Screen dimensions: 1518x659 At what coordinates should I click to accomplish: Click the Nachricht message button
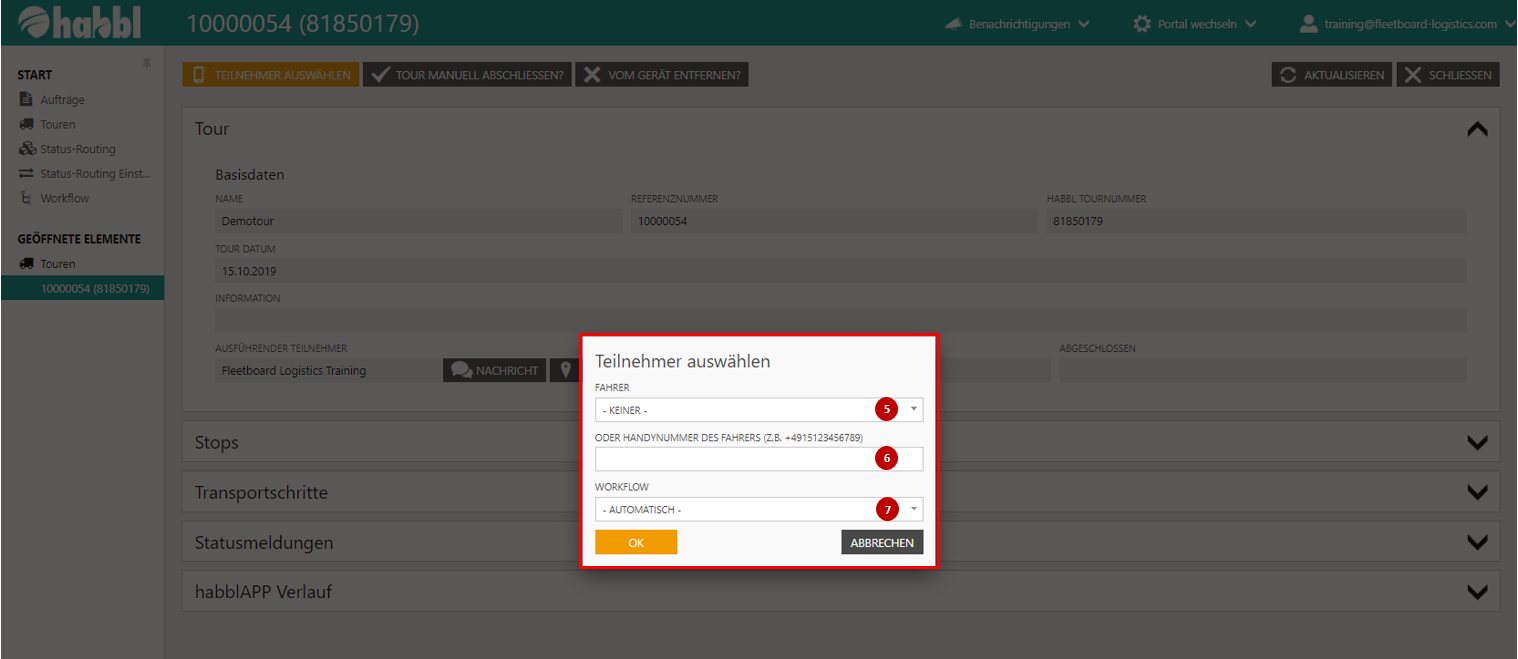click(x=495, y=371)
